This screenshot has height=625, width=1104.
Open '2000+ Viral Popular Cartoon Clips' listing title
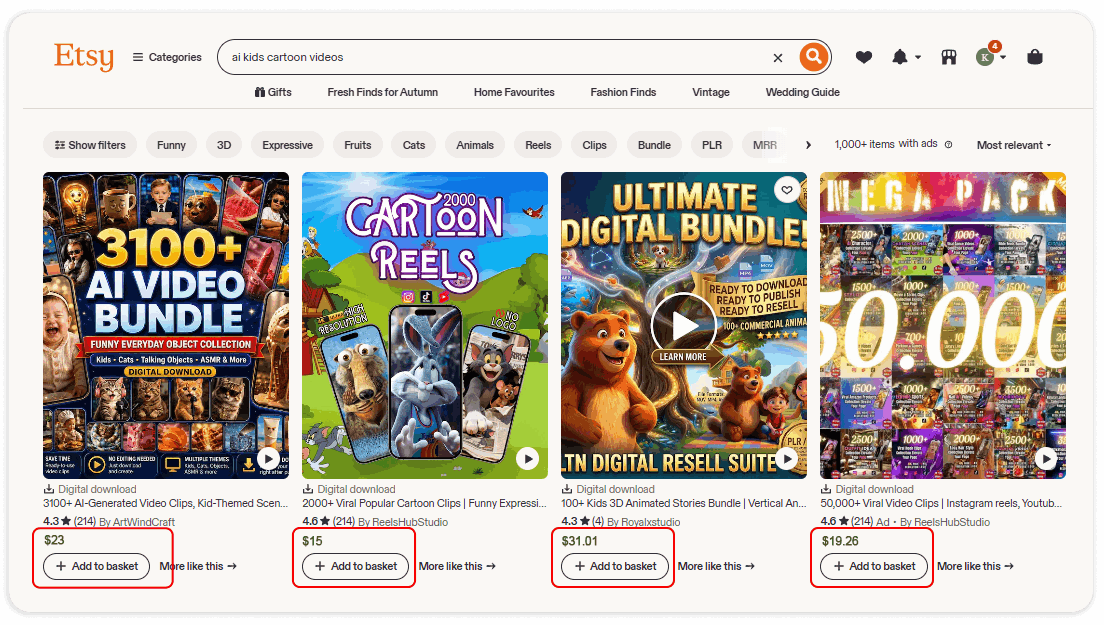tap(425, 503)
